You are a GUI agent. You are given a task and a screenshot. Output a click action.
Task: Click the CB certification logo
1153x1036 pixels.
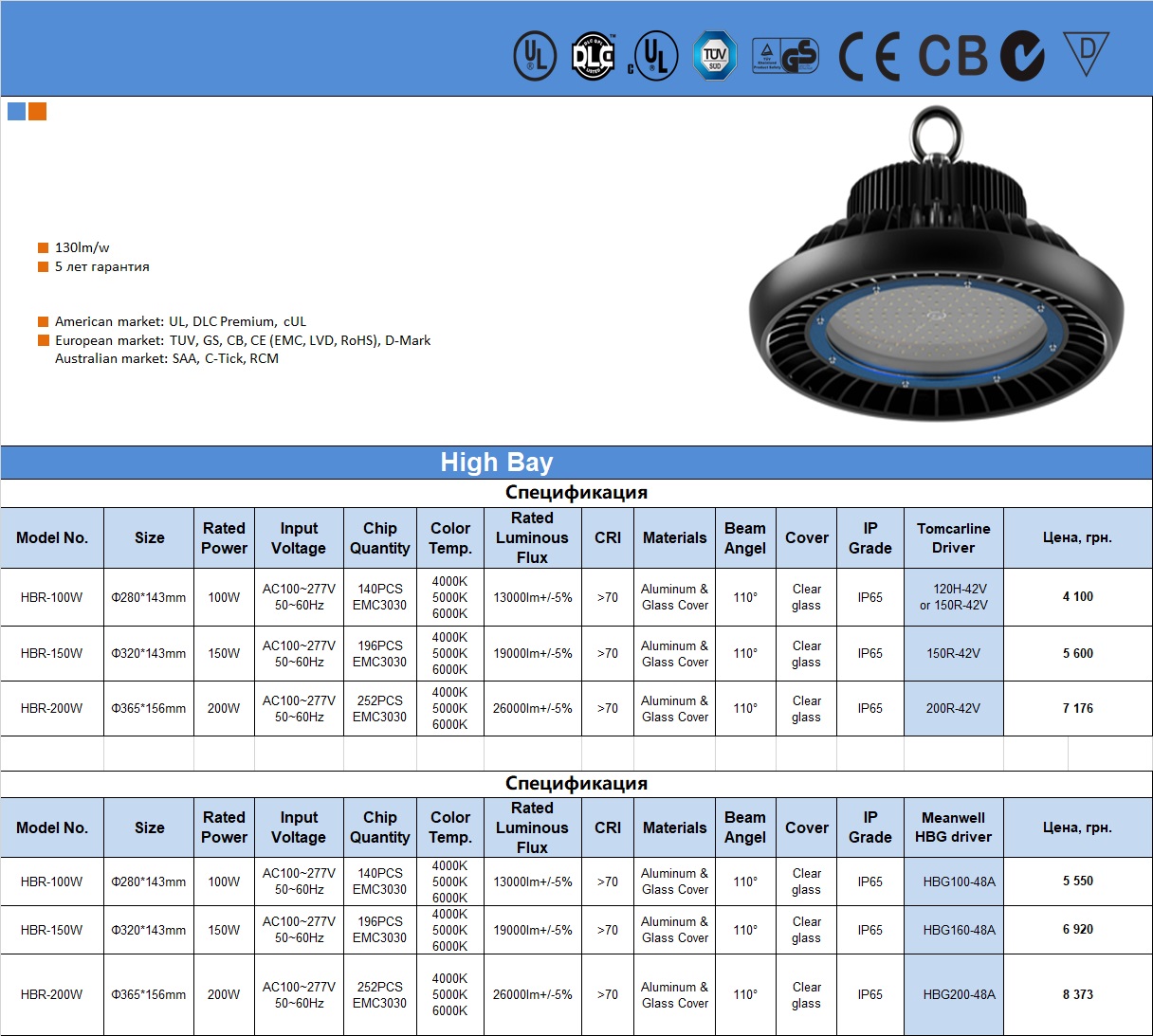[953, 56]
